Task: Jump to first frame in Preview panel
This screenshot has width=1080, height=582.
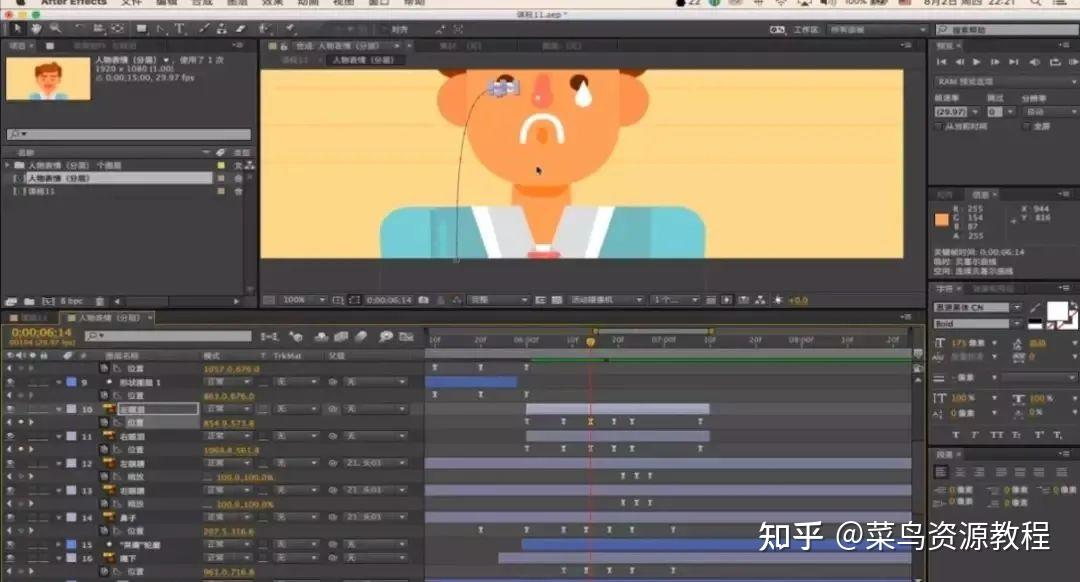Action: pyautogui.click(x=941, y=62)
